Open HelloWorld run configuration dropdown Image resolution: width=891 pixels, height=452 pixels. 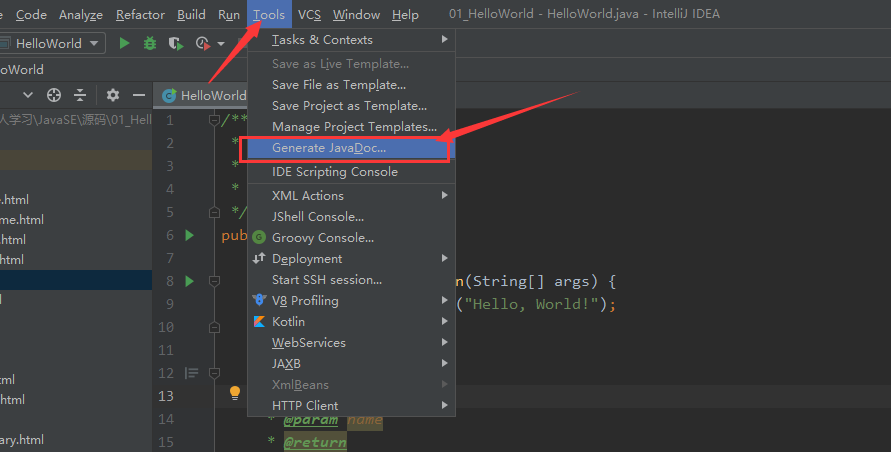point(52,43)
